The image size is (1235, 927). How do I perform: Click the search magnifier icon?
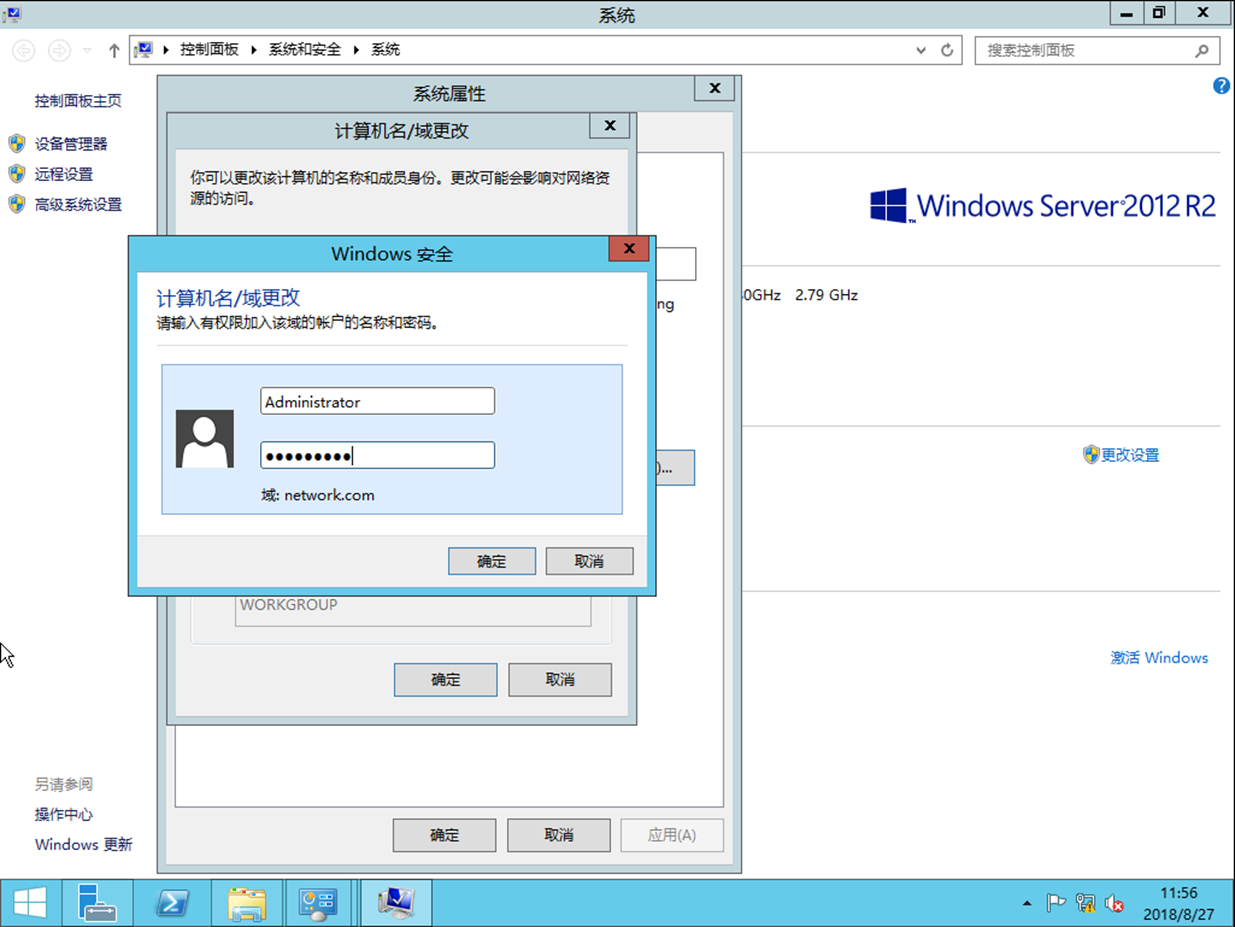click(1202, 50)
